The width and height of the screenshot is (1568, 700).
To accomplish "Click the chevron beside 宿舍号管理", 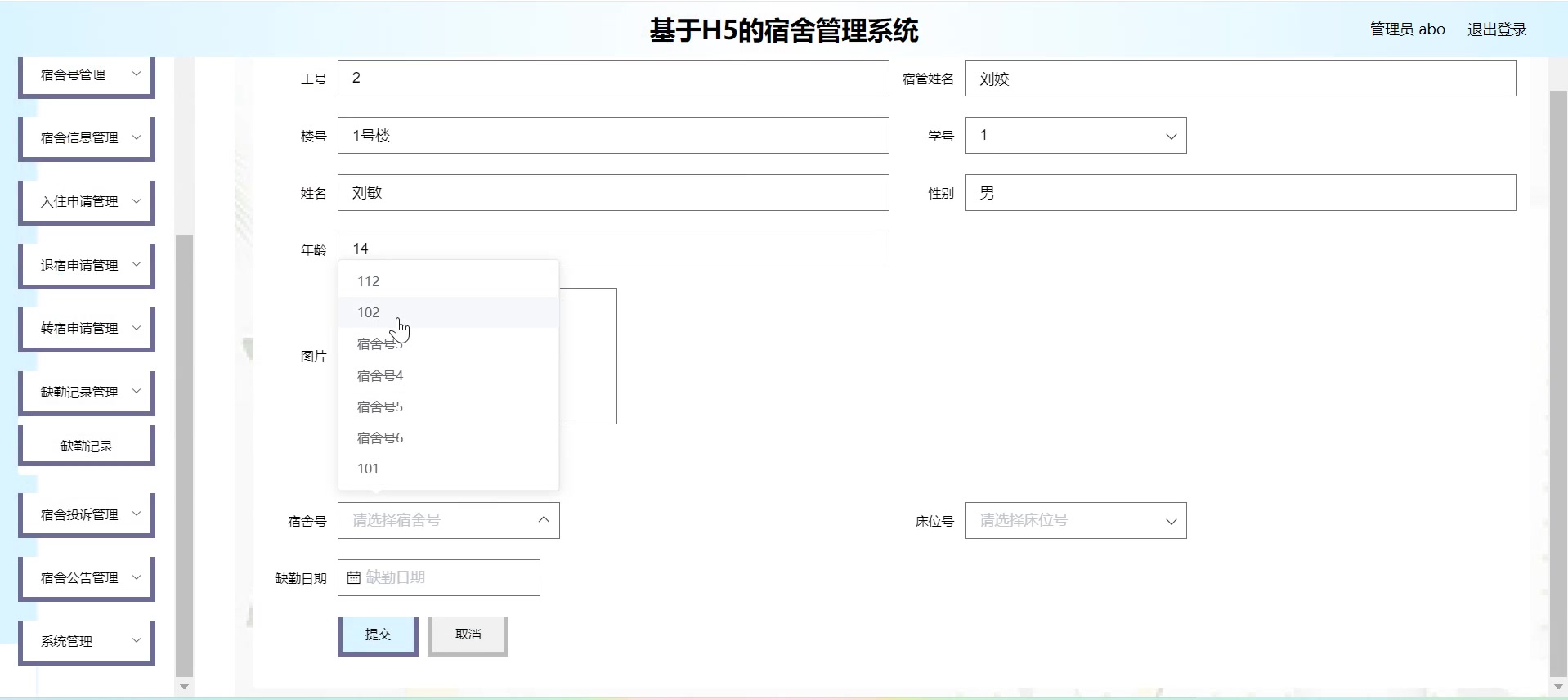I will pyautogui.click(x=137, y=74).
